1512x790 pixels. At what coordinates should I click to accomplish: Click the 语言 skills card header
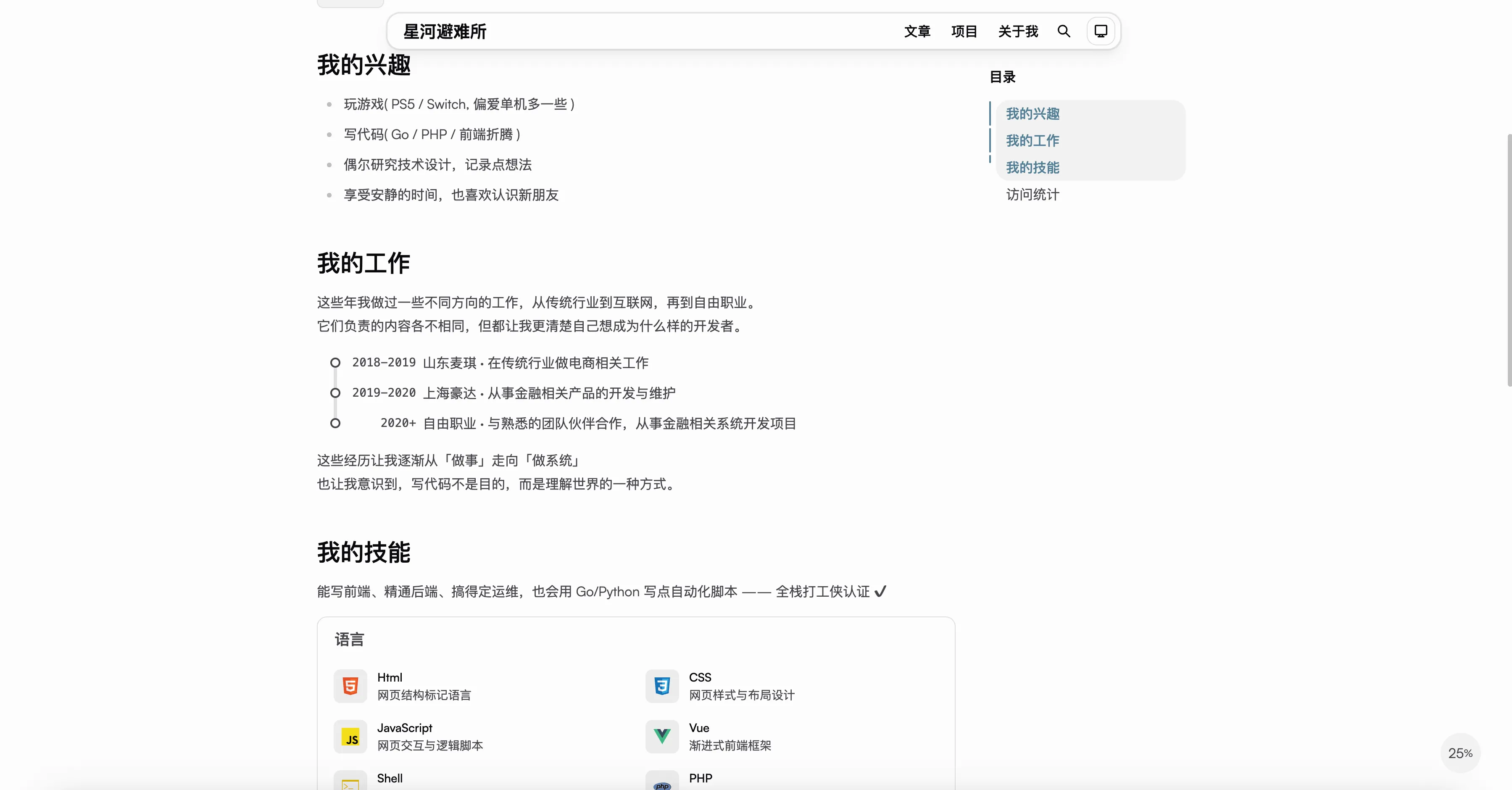point(349,640)
